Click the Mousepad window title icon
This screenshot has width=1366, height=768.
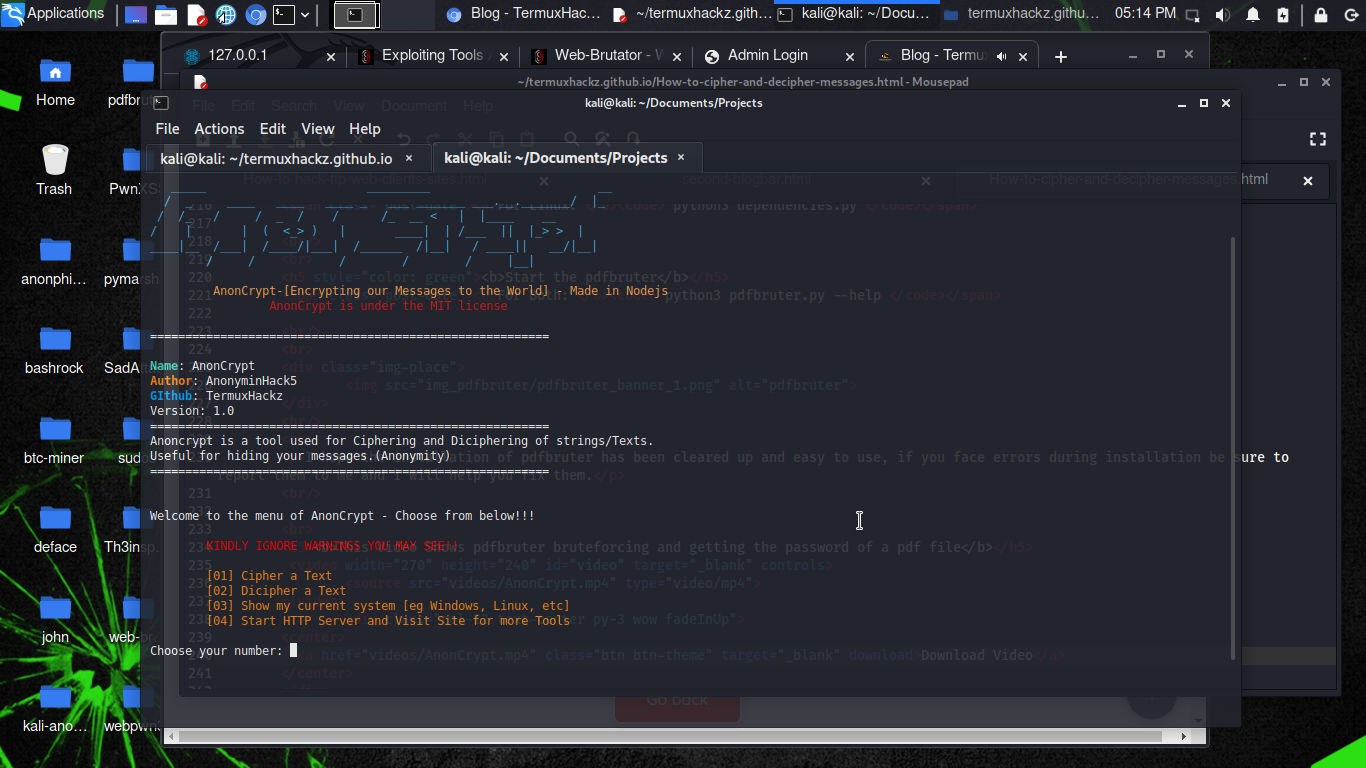pos(200,82)
